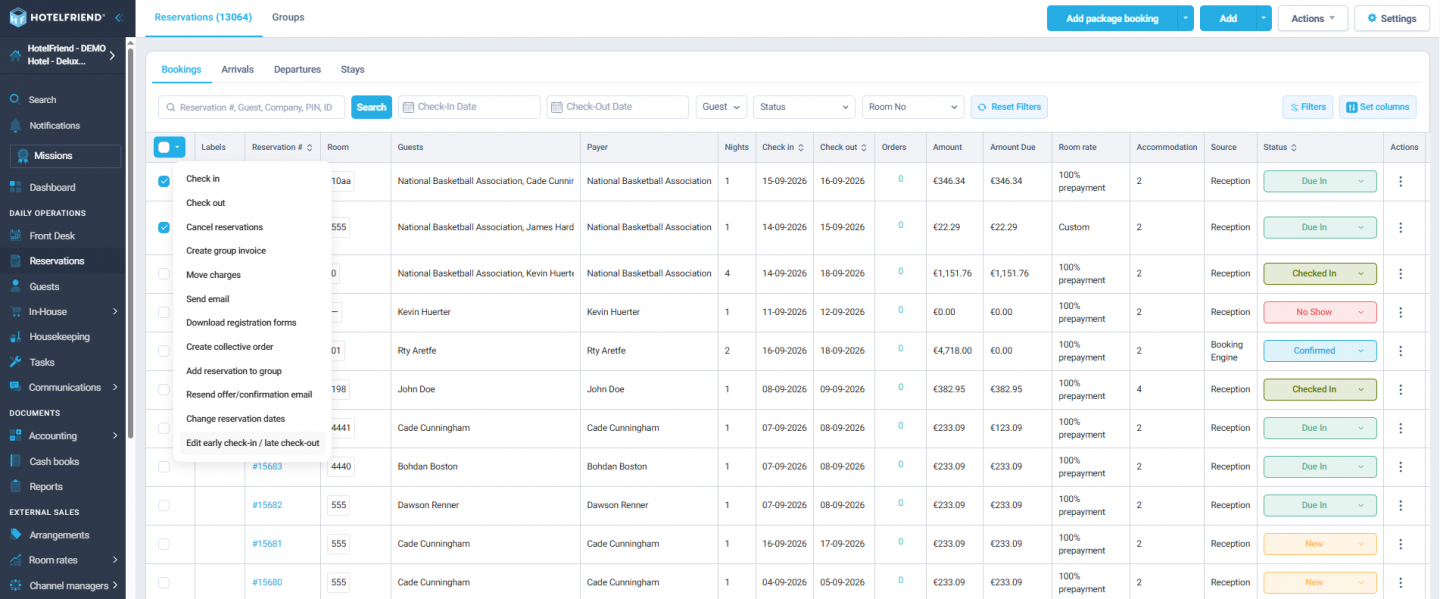
Task: Open three-dot actions for Bohdan Boston row
Action: [x=1401, y=466]
